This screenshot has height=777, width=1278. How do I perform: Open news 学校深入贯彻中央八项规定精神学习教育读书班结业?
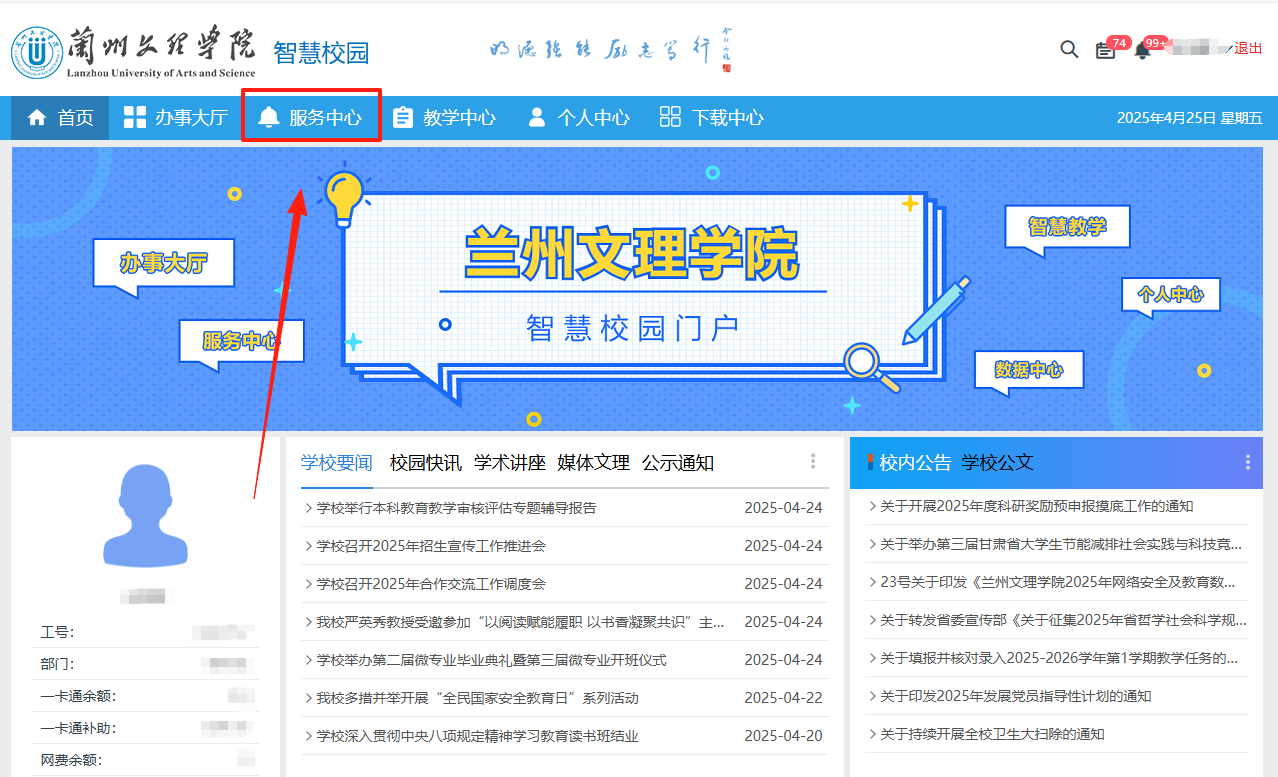[x=477, y=736]
